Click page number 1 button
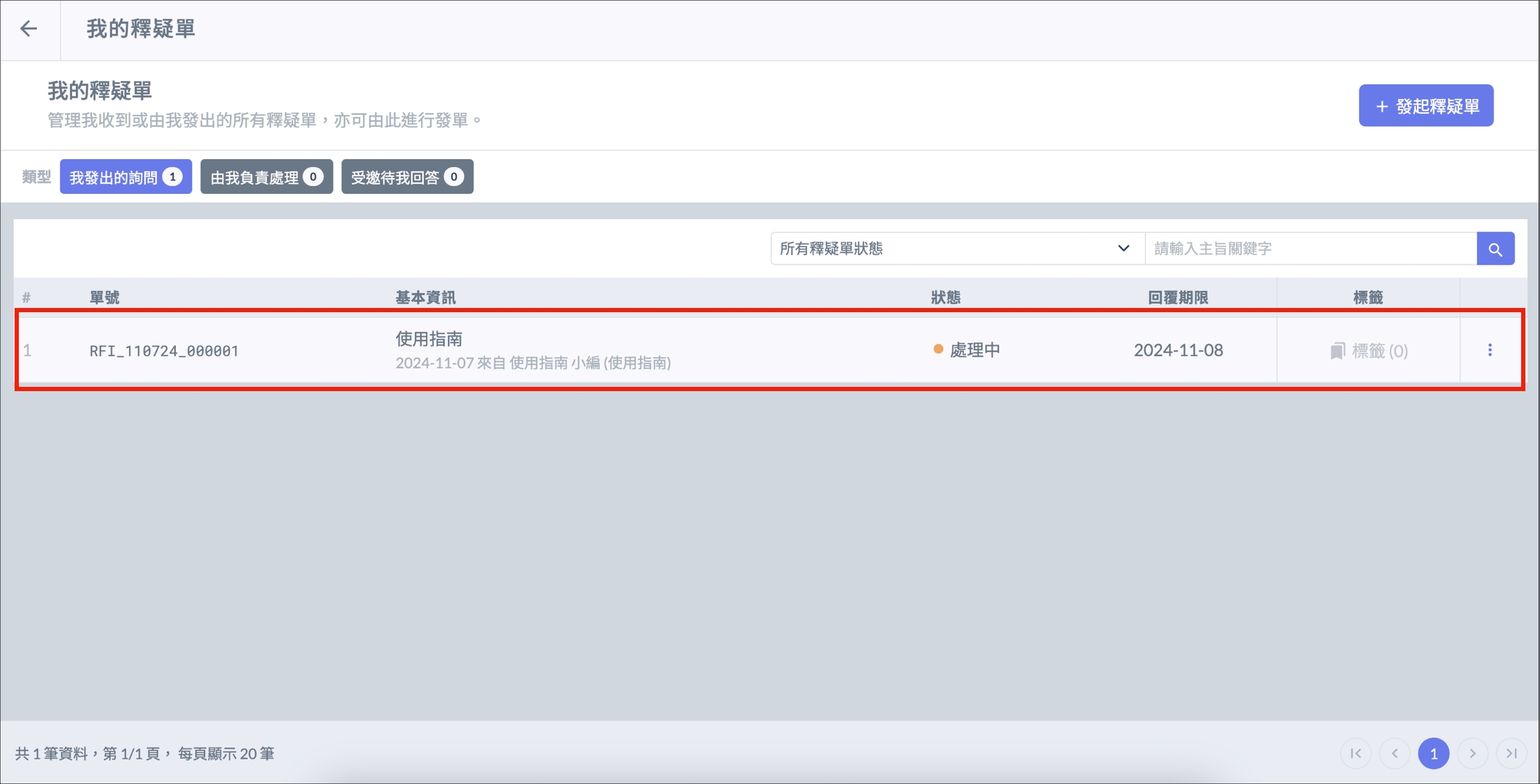The image size is (1540, 784). coord(1434,753)
